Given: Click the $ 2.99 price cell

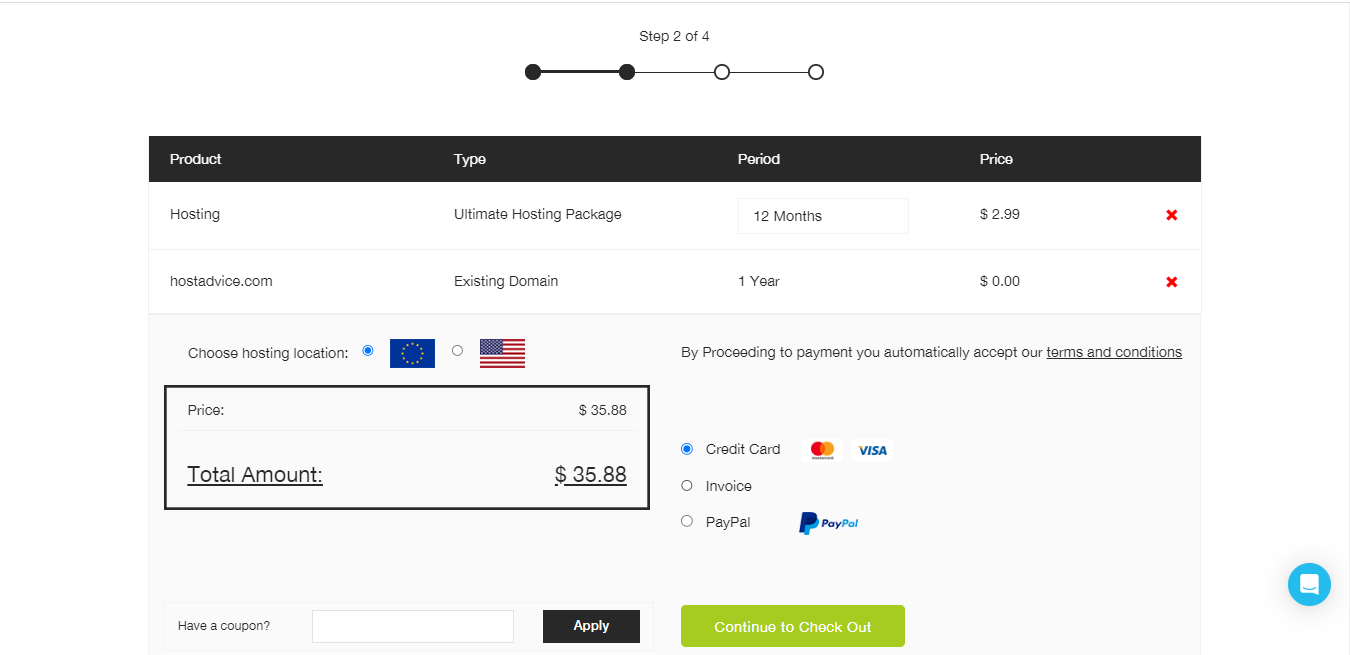Looking at the screenshot, I should pyautogui.click(x=1000, y=214).
